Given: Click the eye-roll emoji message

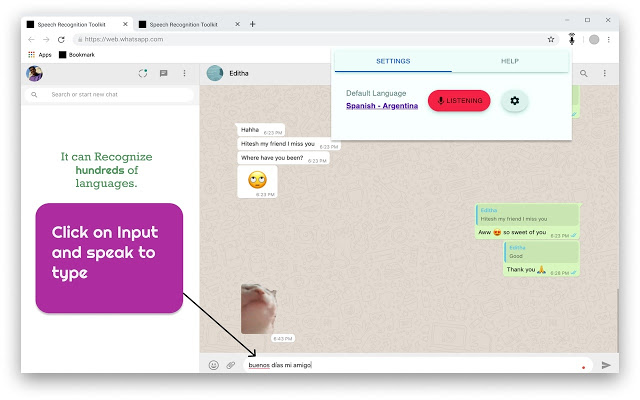Looking at the screenshot, I should click(257, 182).
